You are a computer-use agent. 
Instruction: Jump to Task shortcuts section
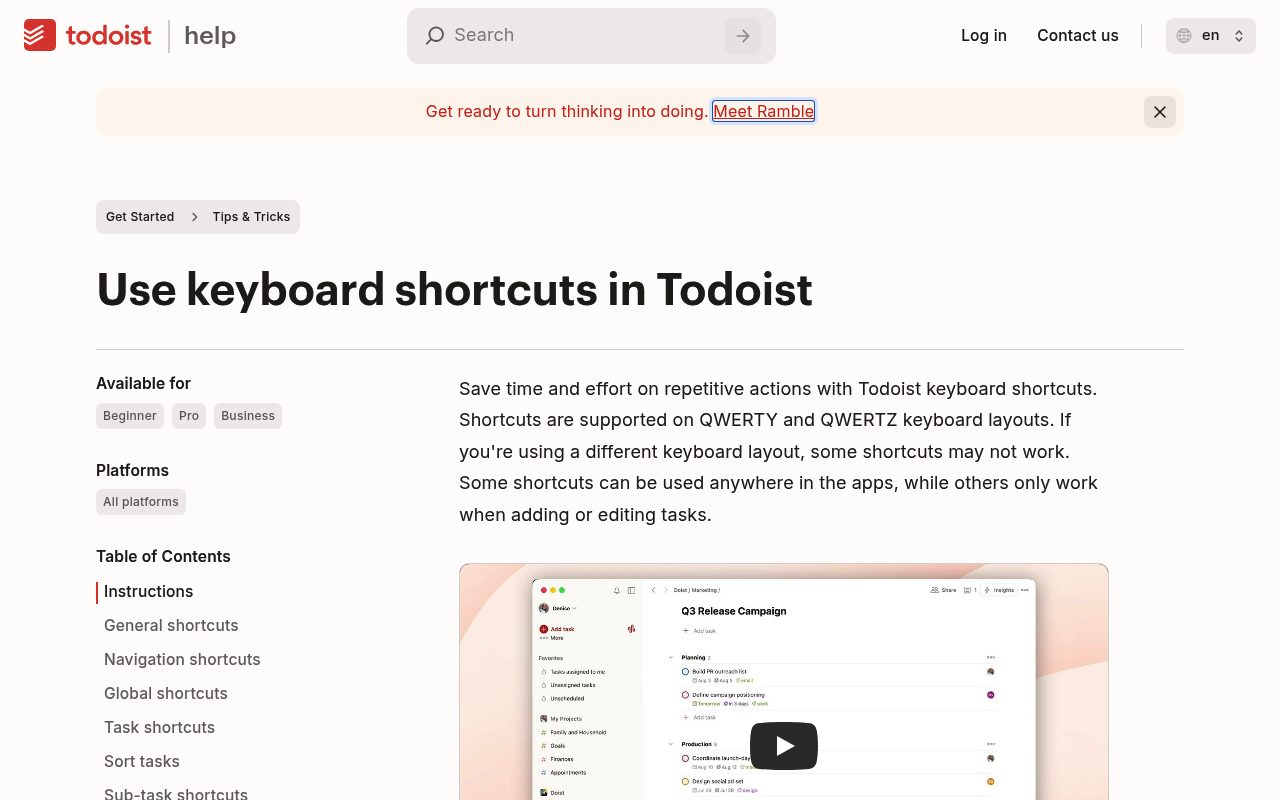159,728
